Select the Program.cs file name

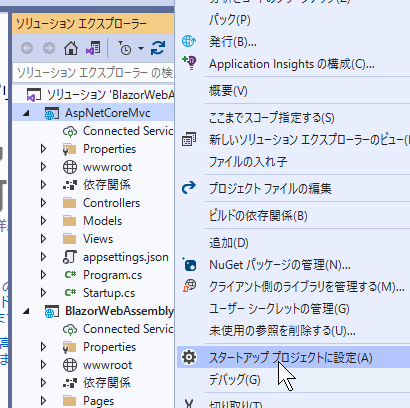(112, 275)
